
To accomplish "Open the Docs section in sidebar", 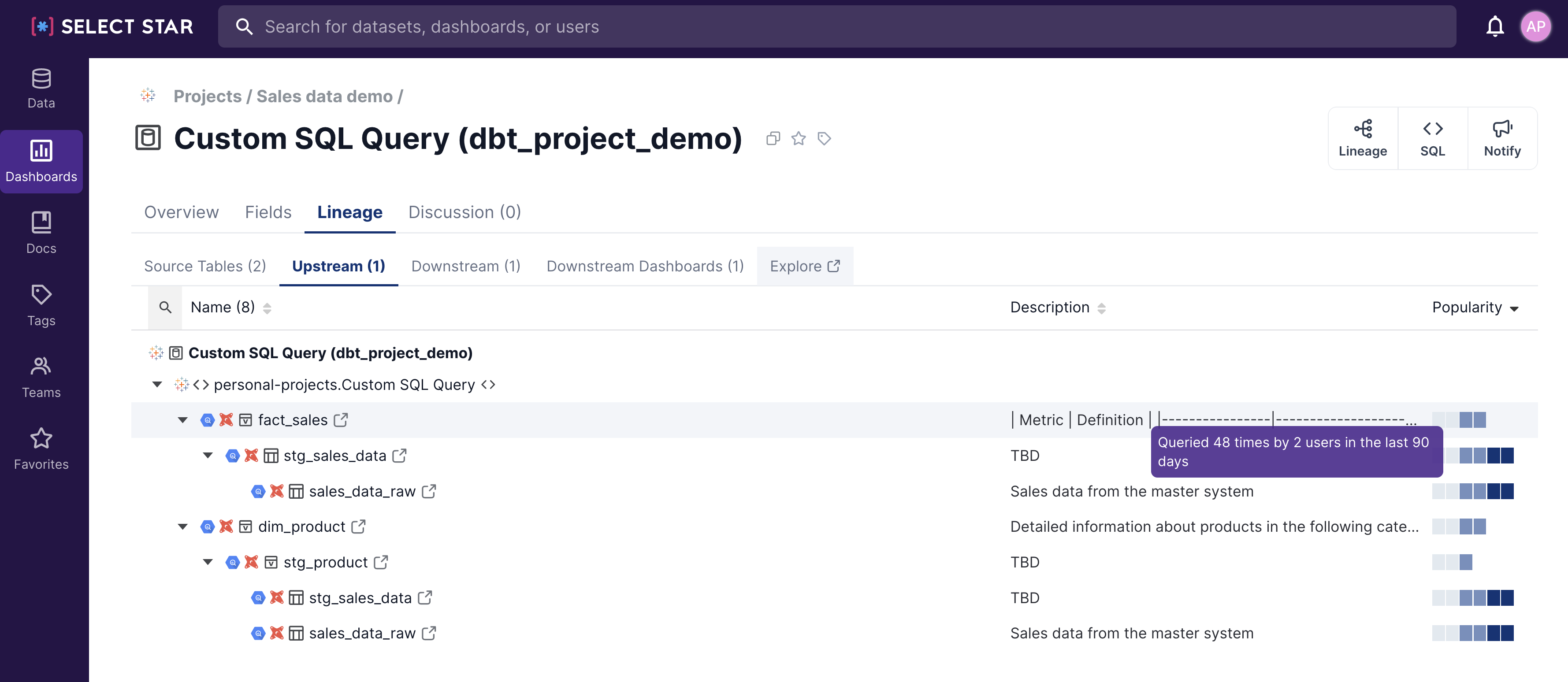I will tap(41, 233).
